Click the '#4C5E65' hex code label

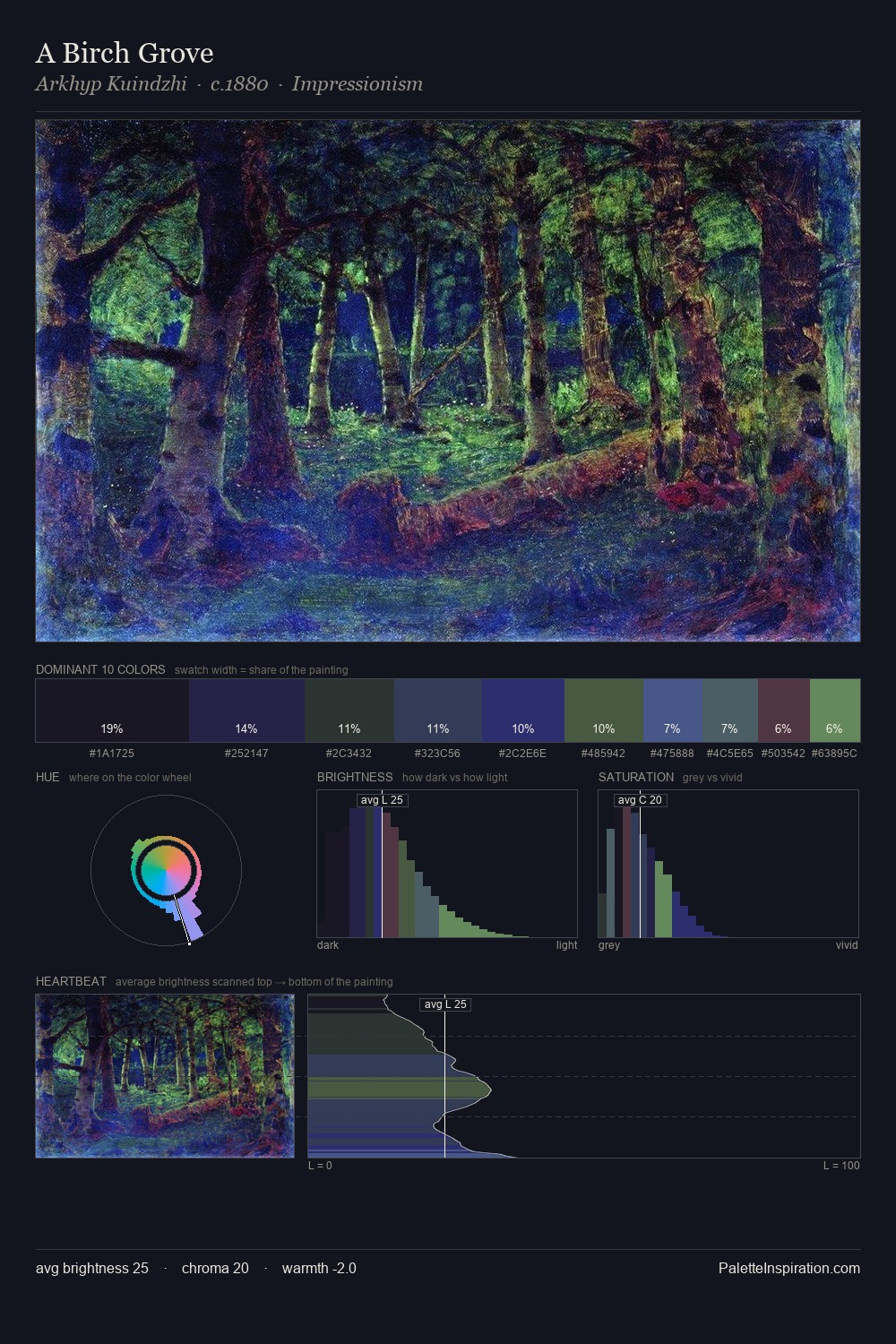(x=730, y=754)
